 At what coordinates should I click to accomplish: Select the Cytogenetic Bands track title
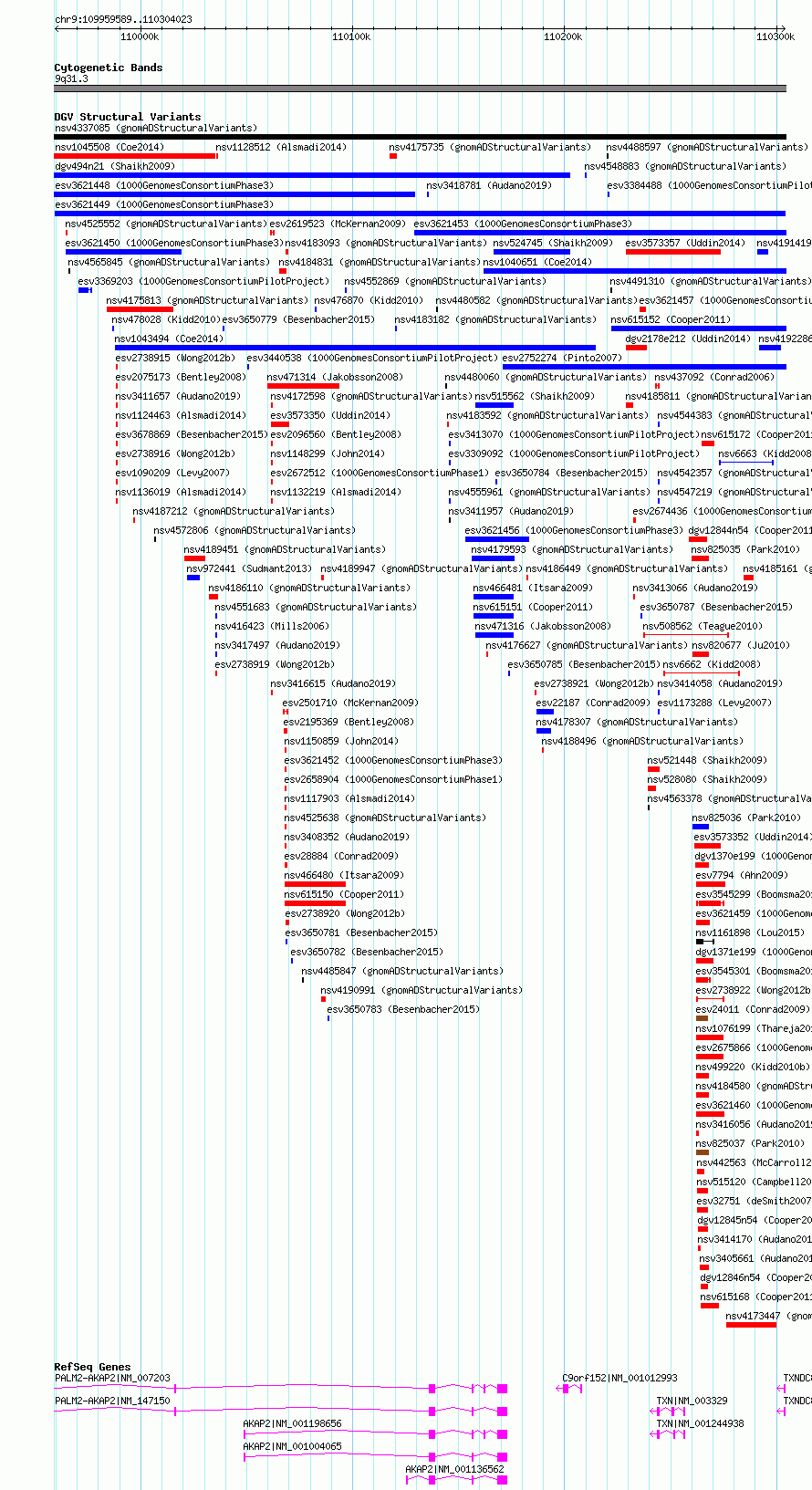point(109,68)
